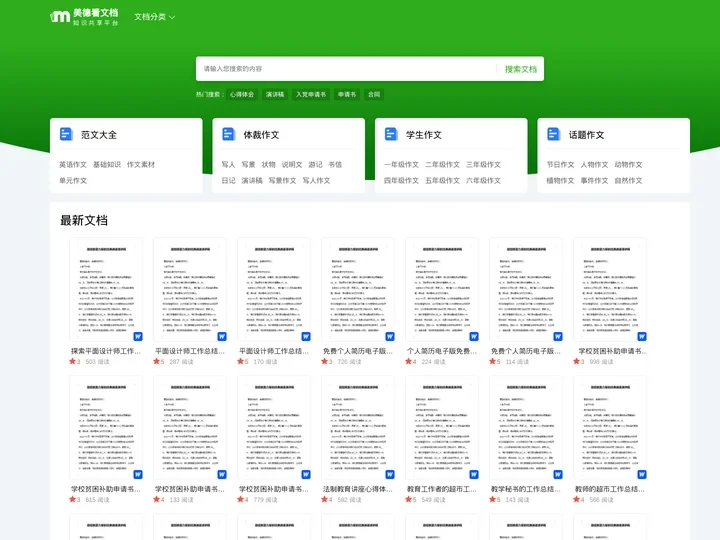The height and width of the screenshot is (540, 720).
Task: Open 事件作文 under 话题作文
Action: (x=594, y=180)
